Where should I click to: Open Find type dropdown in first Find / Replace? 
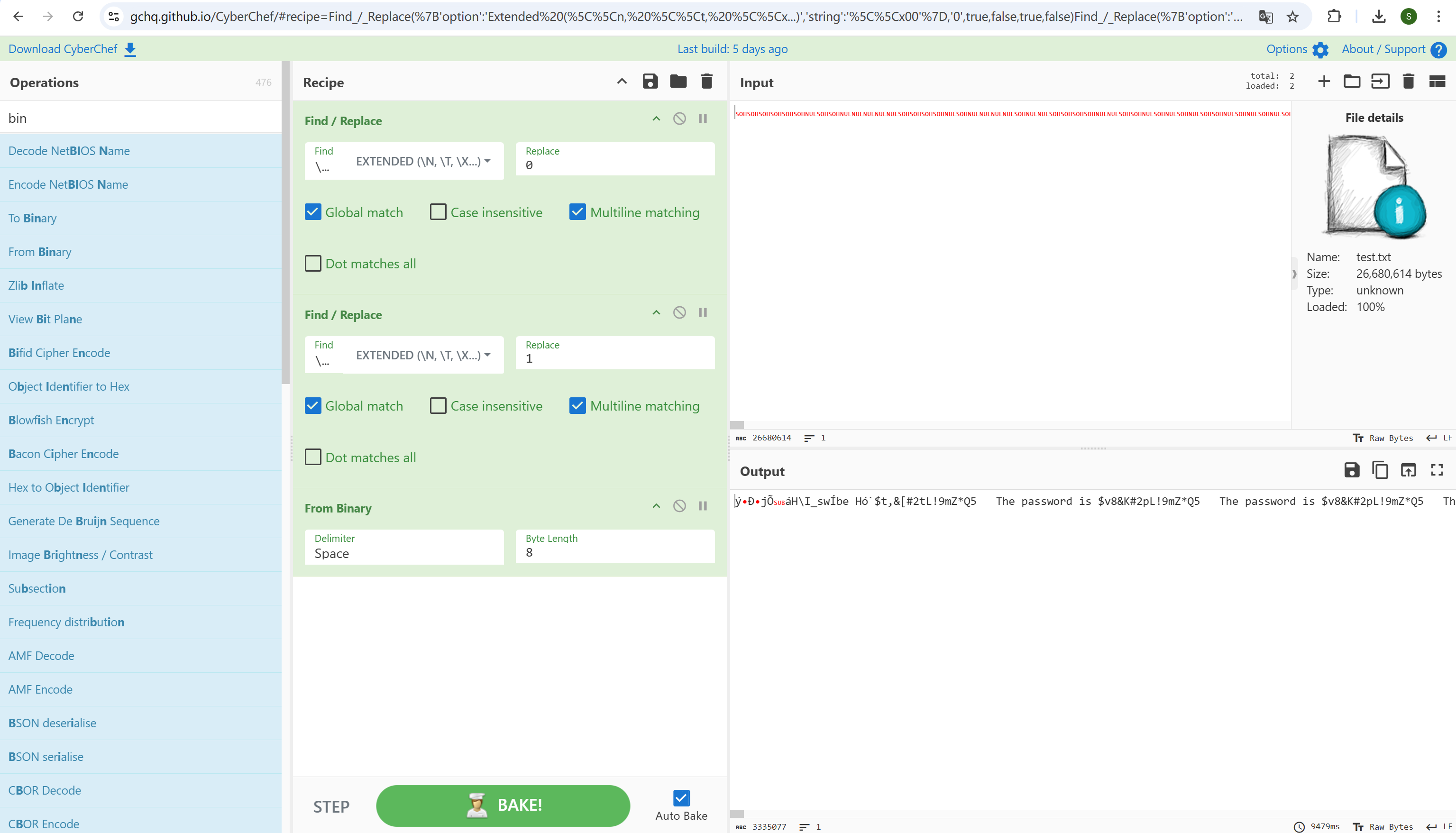pos(423,161)
